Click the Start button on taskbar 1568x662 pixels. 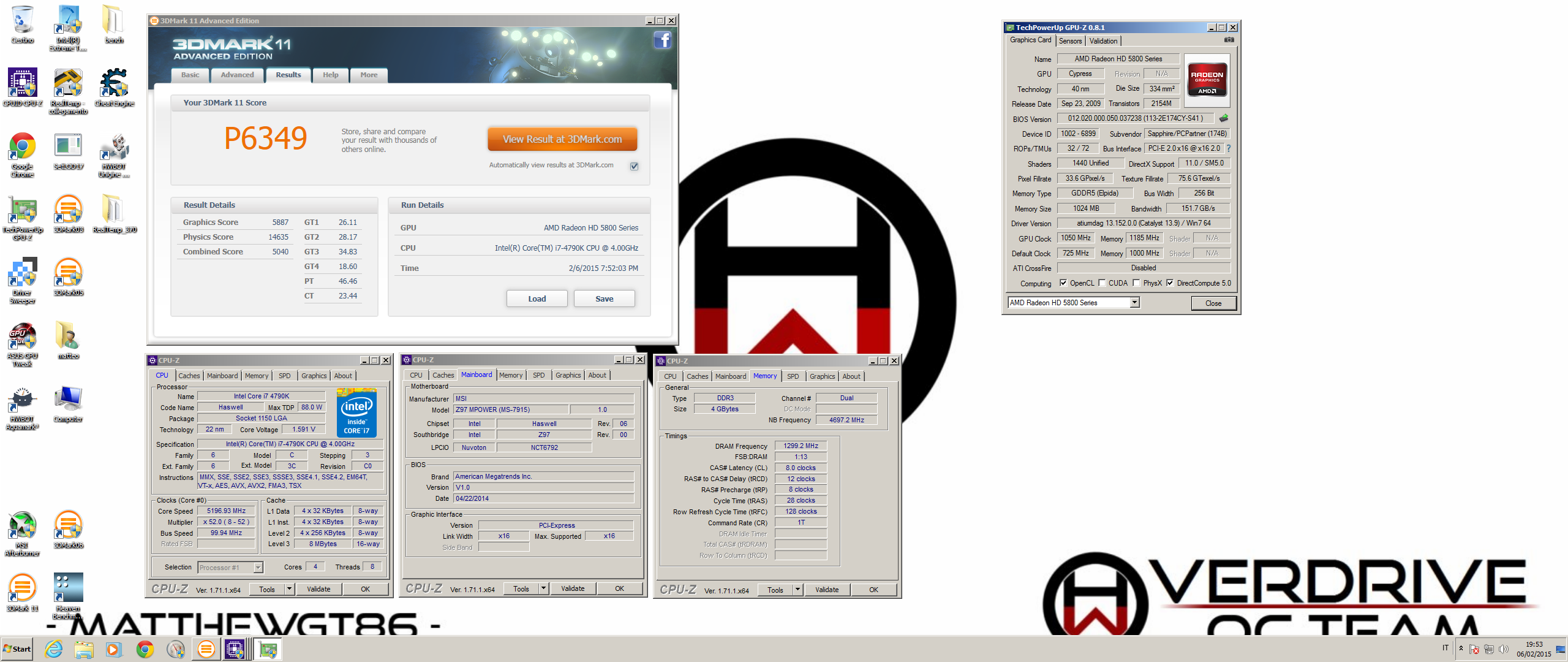17,649
